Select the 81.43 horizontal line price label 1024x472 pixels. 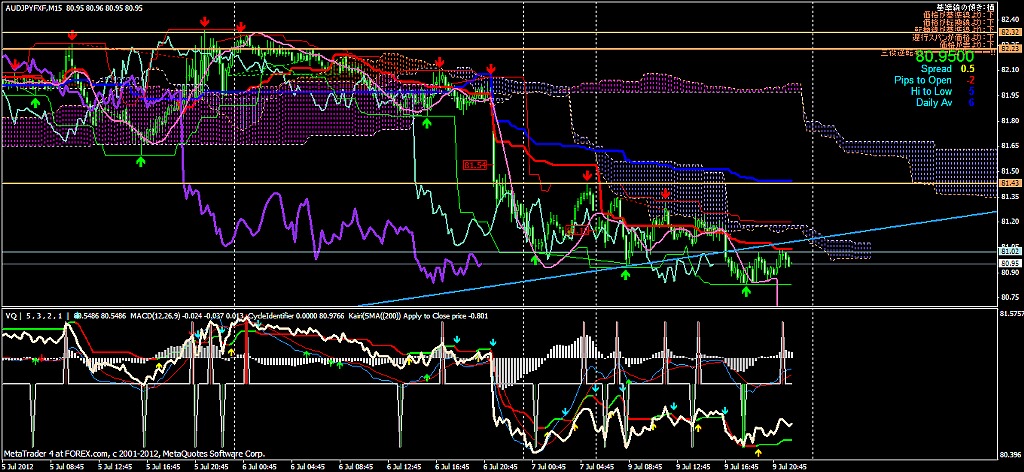pyautogui.click(x=1010, y=183)
